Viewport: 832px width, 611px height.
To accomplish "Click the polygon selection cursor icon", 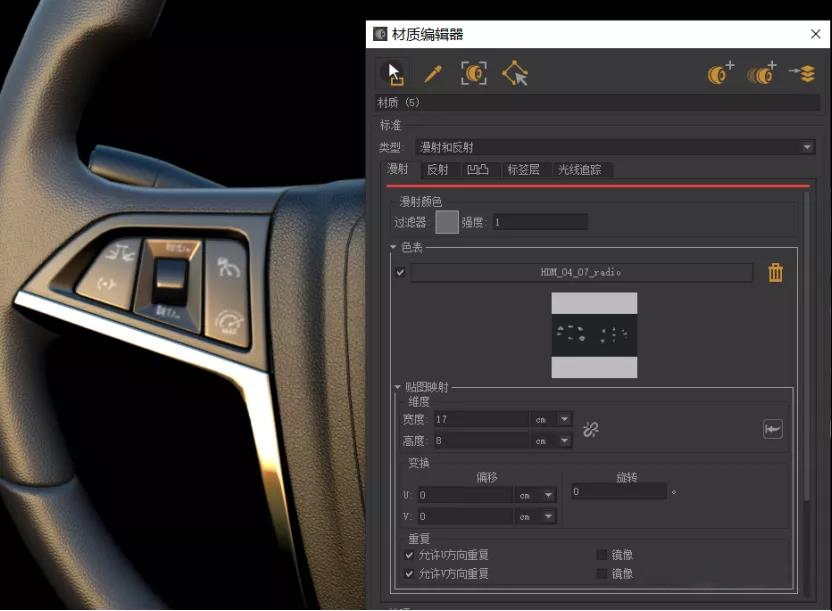I will click(515, 73).
